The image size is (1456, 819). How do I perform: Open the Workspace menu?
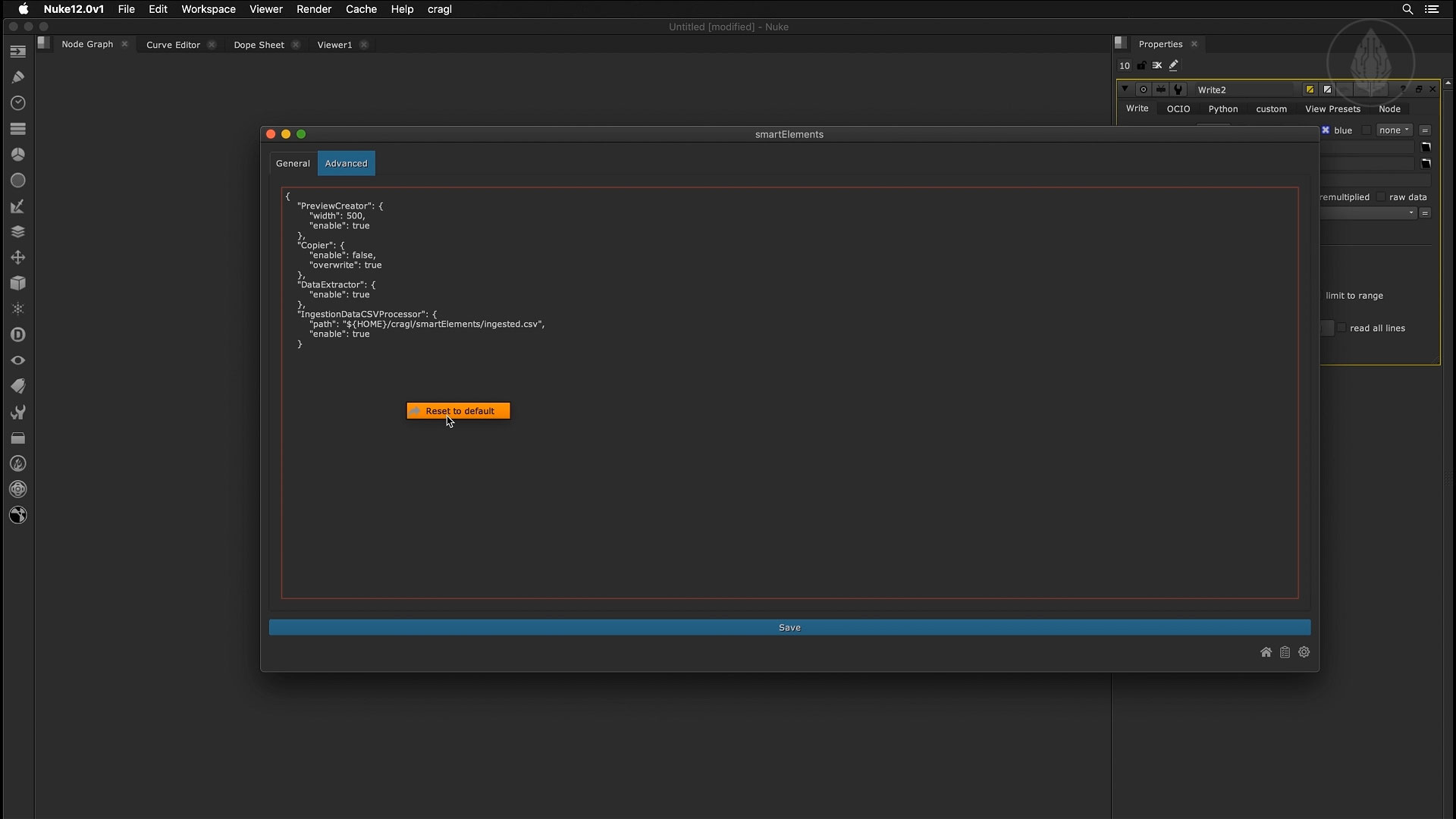click(208, 9)
